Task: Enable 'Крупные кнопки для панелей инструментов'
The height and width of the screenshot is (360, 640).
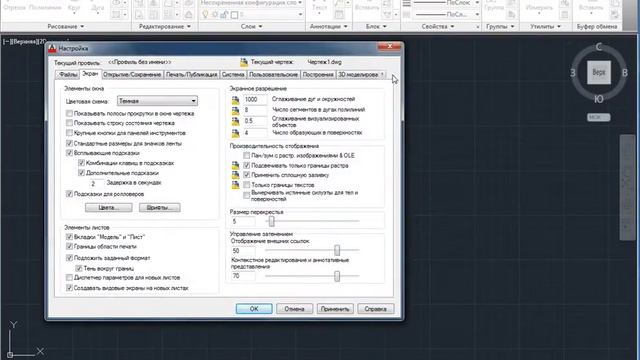Action: (69, 133)
